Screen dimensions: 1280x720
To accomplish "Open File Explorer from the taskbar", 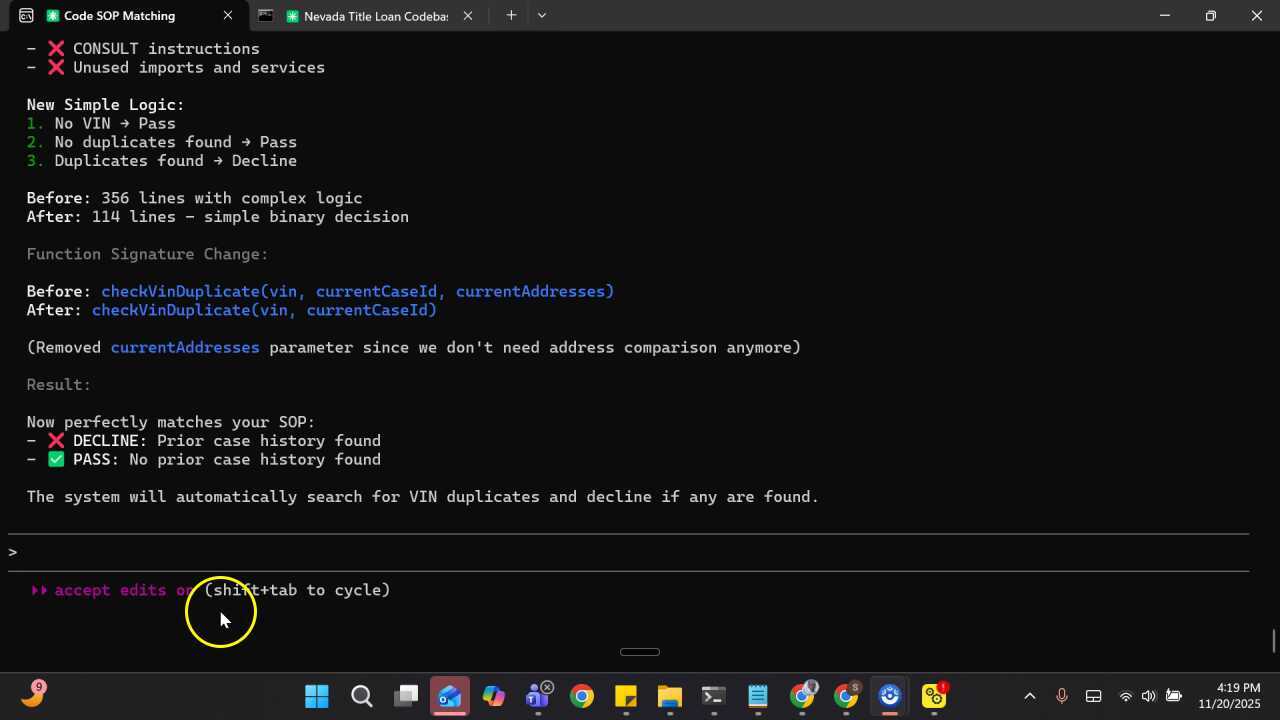I will pos(670,696).
